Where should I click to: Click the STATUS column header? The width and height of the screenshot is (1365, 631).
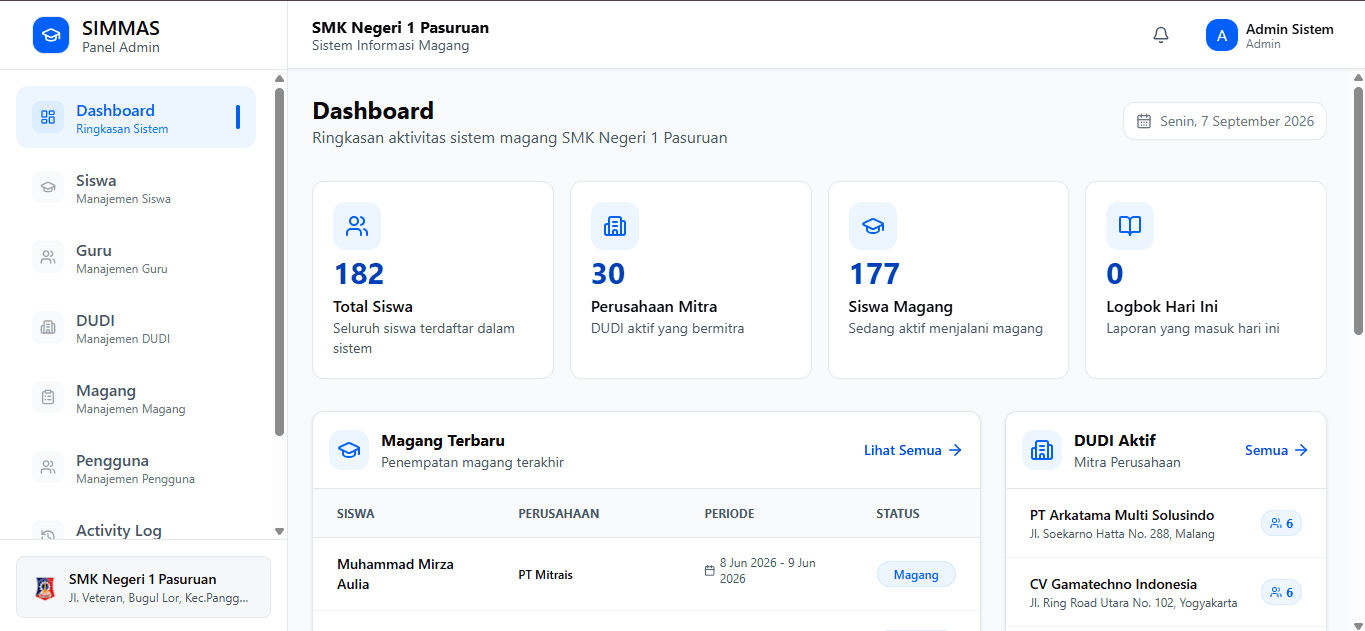coord(898,514)
